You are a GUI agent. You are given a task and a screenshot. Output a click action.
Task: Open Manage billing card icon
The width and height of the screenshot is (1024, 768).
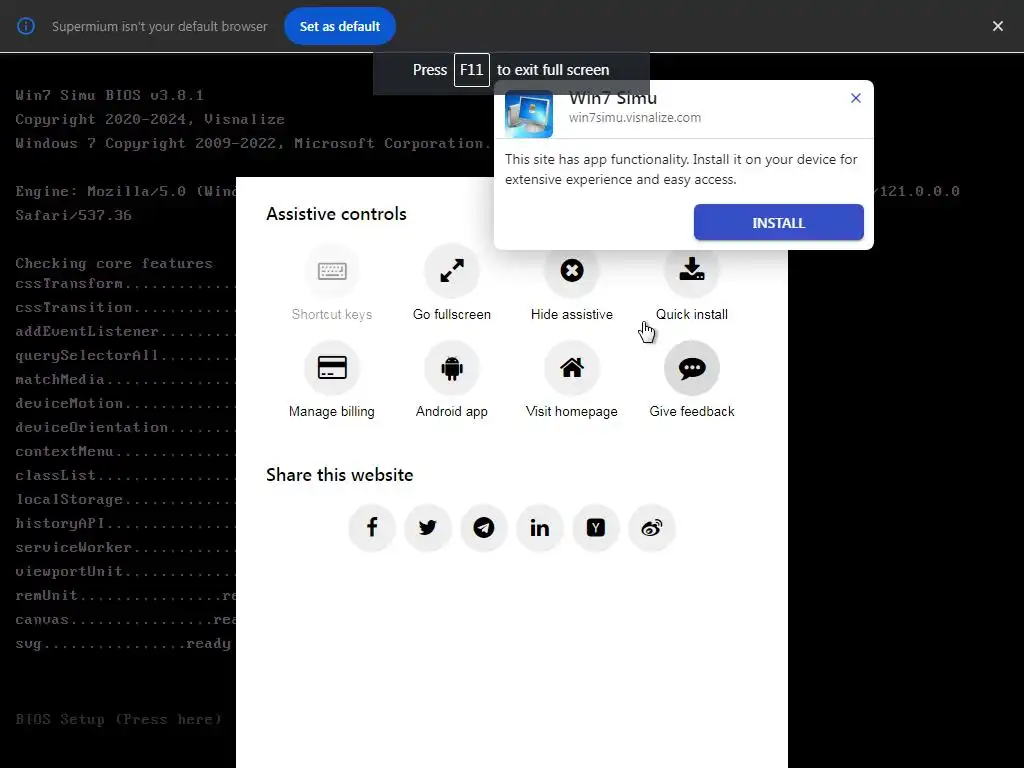(332, 368)
